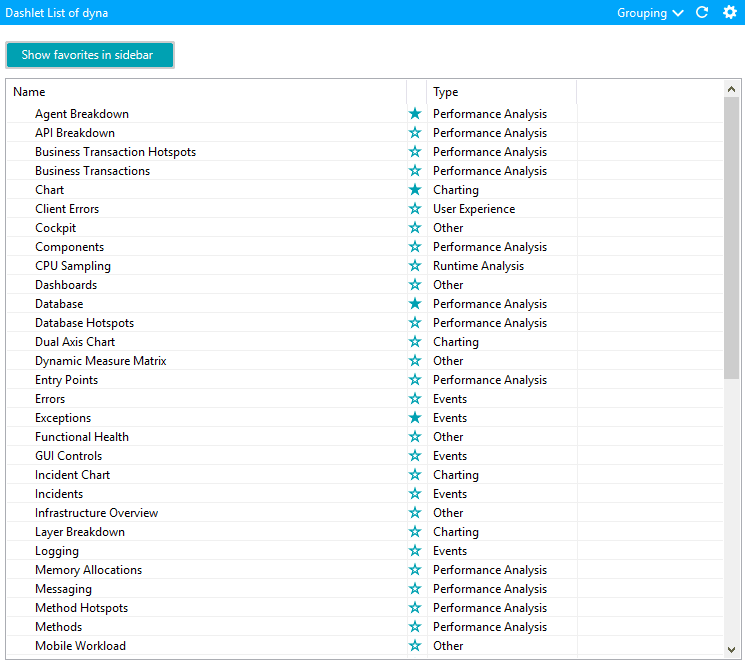Favorite the Functional Health star
Screen dimensions: 745x662
pos(415,437)
